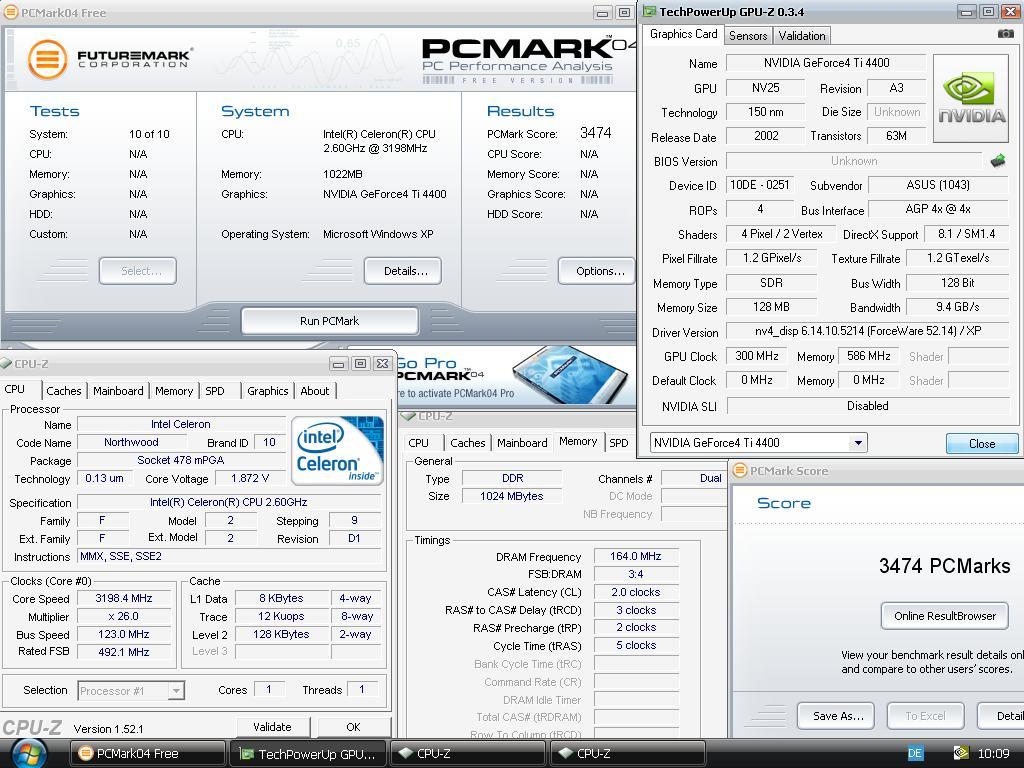Click the DRAM Frequency 164.0 MHz value
The width and height of the screenshot is (1024, 768).
click(x=635, y=556)
